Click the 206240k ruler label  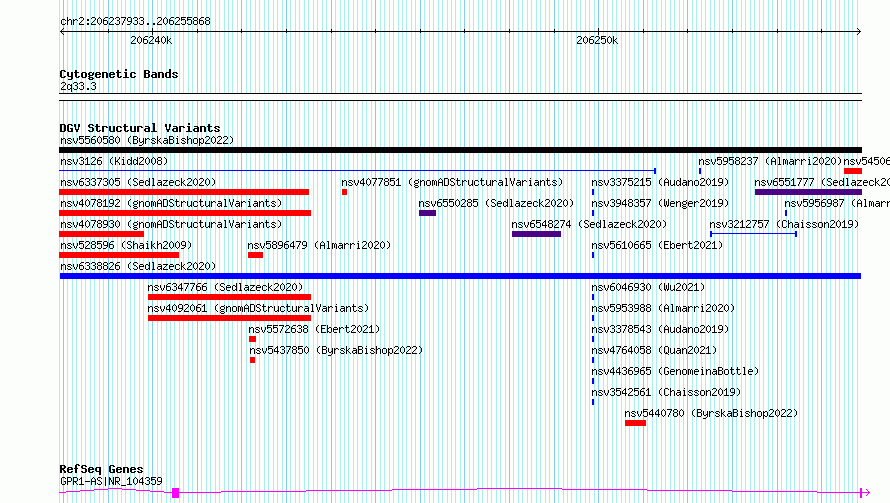(151, 41)
